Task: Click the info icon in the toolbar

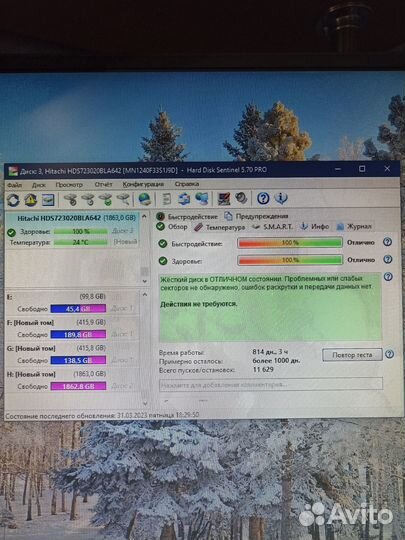Action: point(281,198)
